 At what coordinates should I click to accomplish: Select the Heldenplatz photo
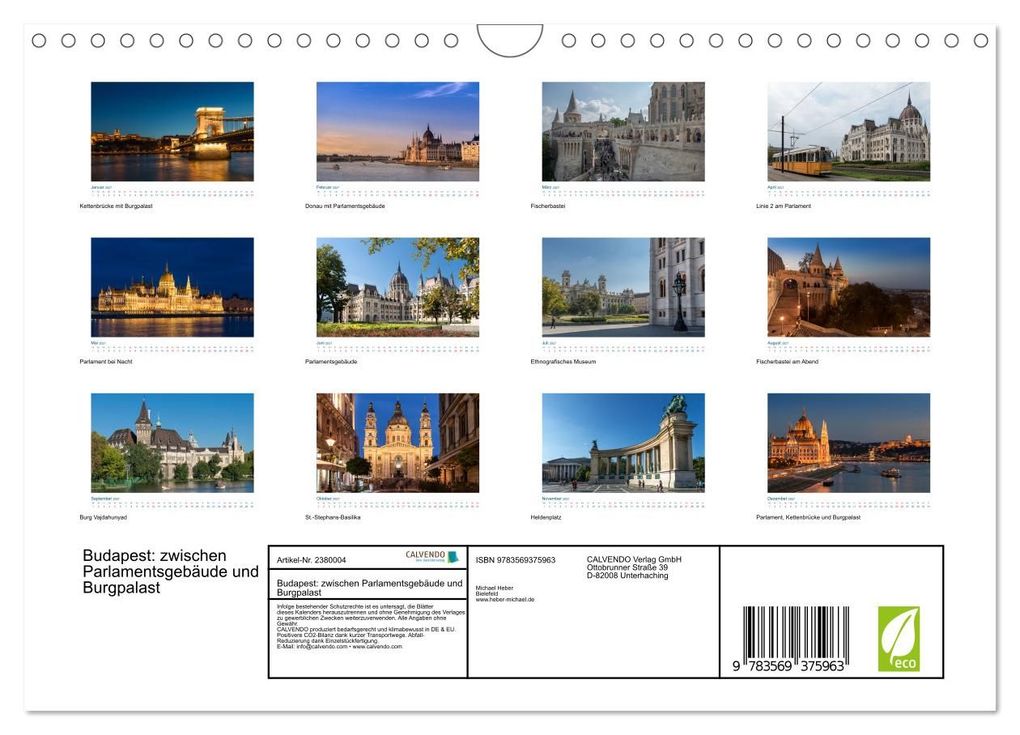tap(623, 443)
